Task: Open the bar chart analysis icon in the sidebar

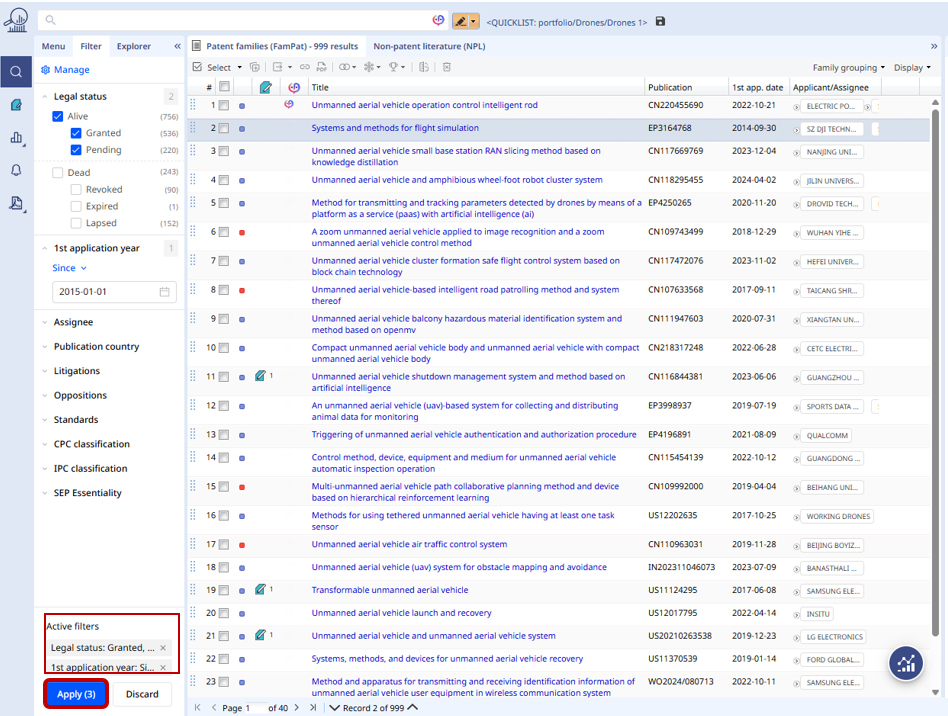Action: pyautogui.click(x=16, y=138)
